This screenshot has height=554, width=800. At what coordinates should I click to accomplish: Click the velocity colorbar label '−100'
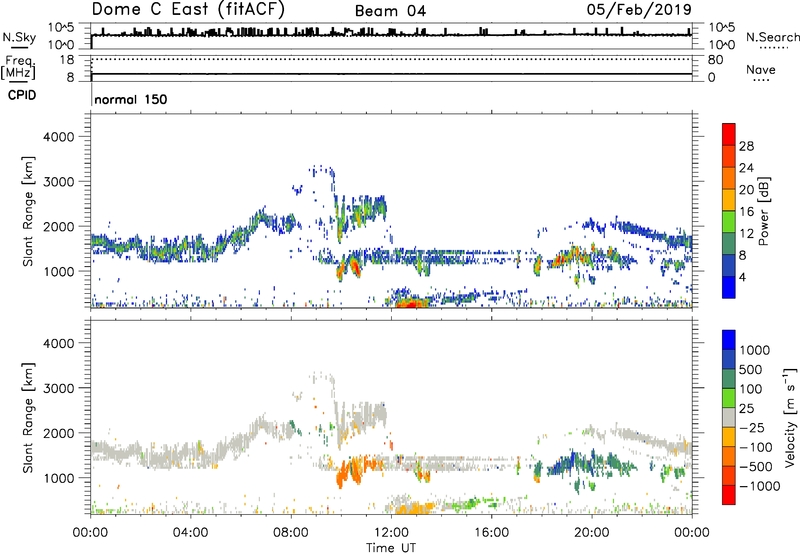point(756,447)
